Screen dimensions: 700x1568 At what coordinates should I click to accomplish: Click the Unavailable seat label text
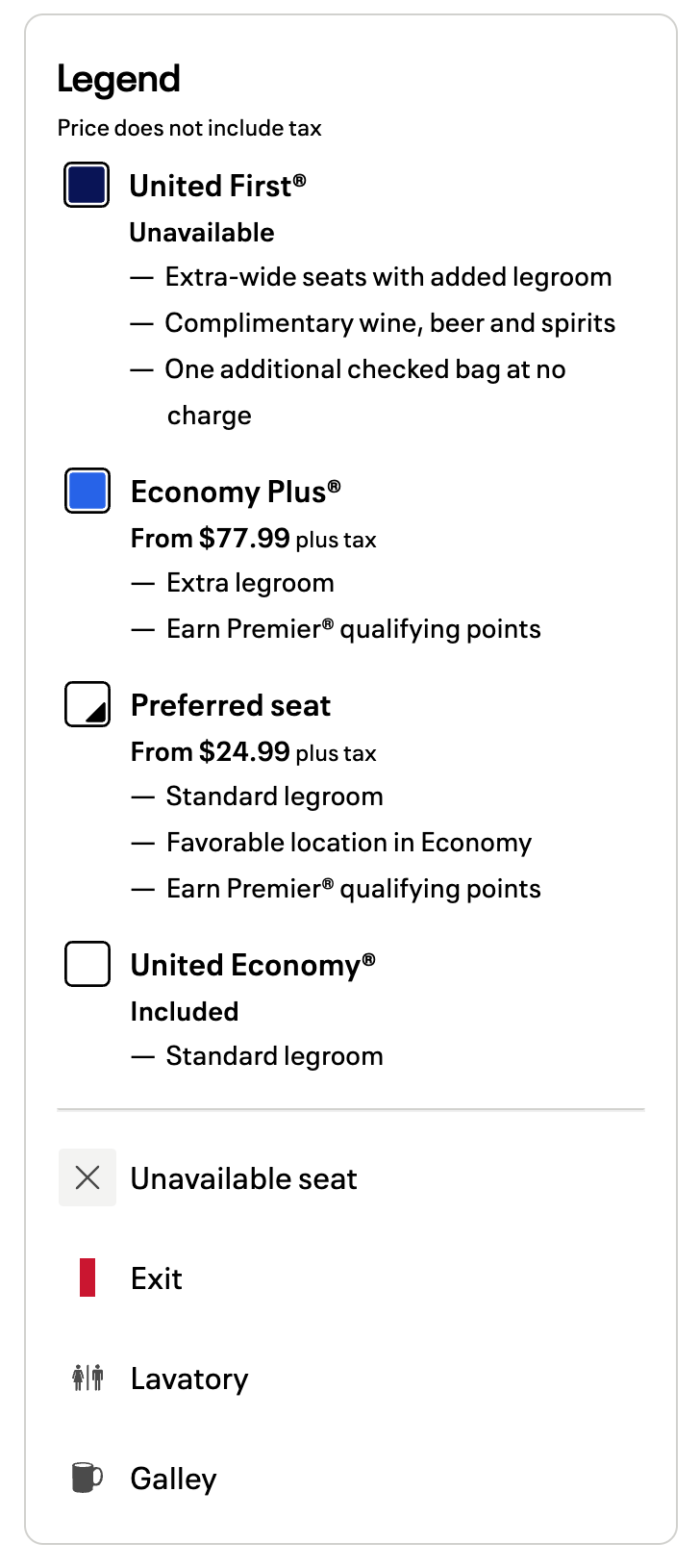point(243,1178)
